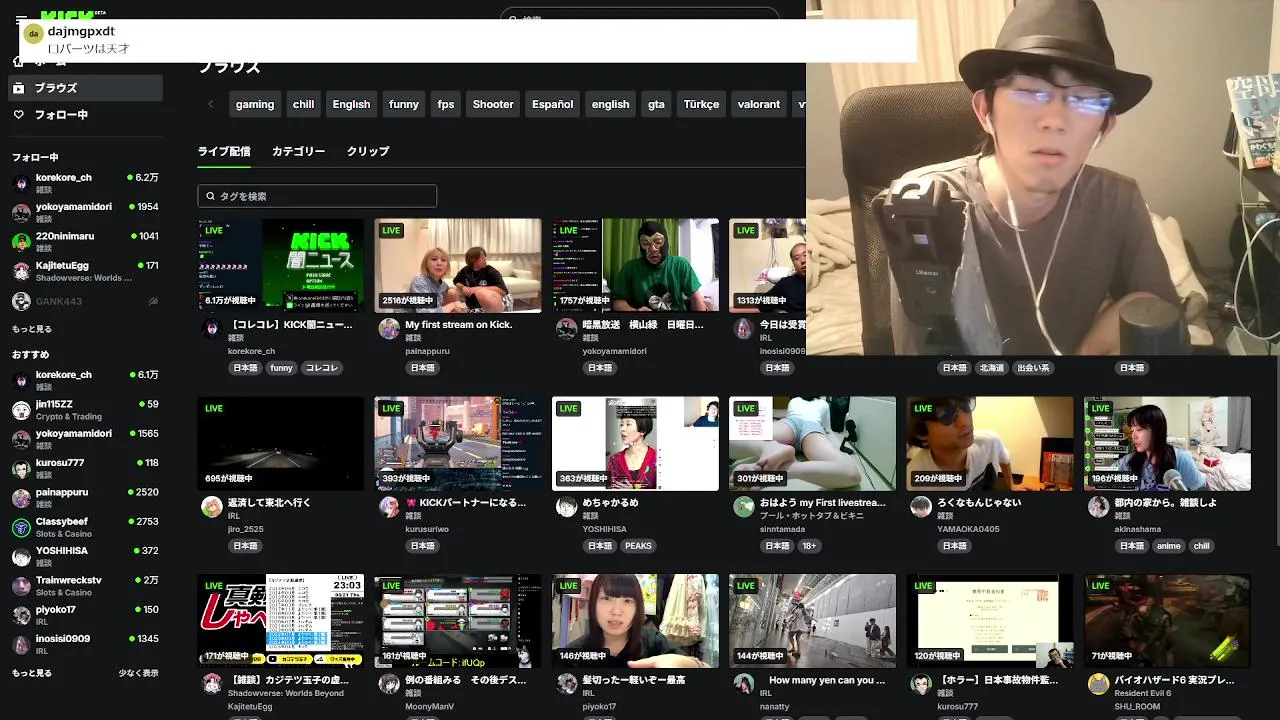
Task: Expand followed channels with もっと見る
Action: 31,329
